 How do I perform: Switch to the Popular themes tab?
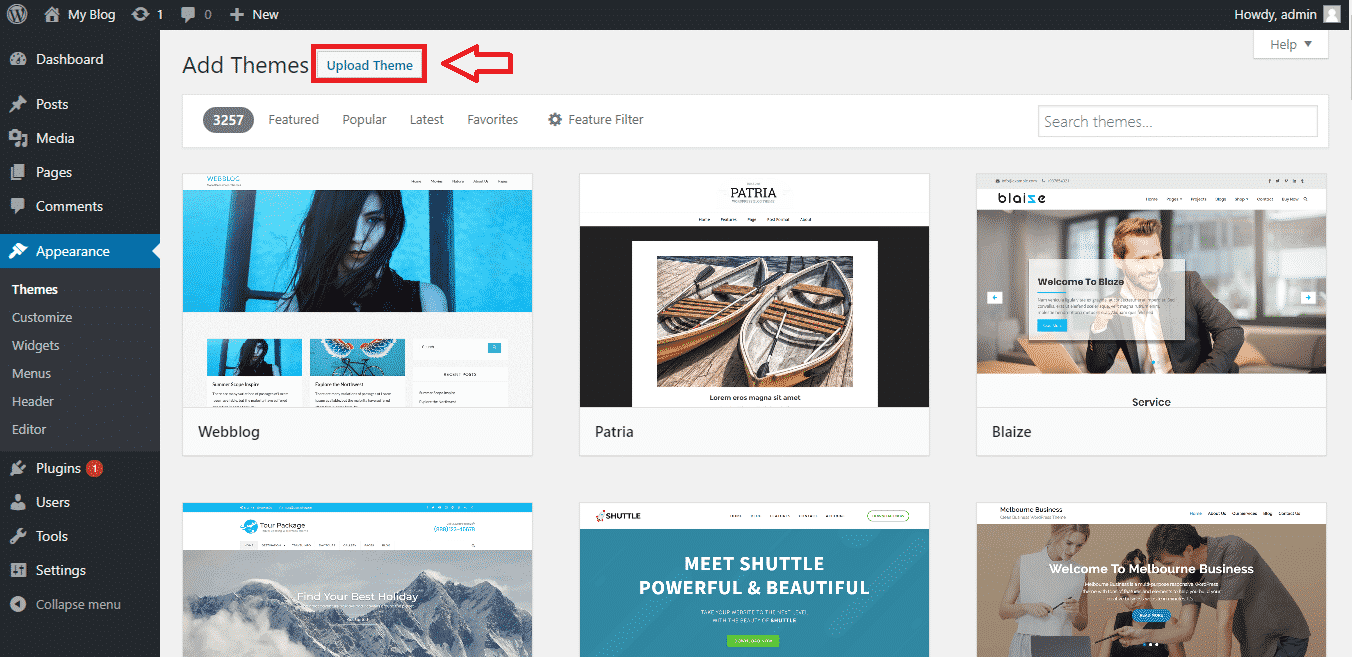pos(364,119)
